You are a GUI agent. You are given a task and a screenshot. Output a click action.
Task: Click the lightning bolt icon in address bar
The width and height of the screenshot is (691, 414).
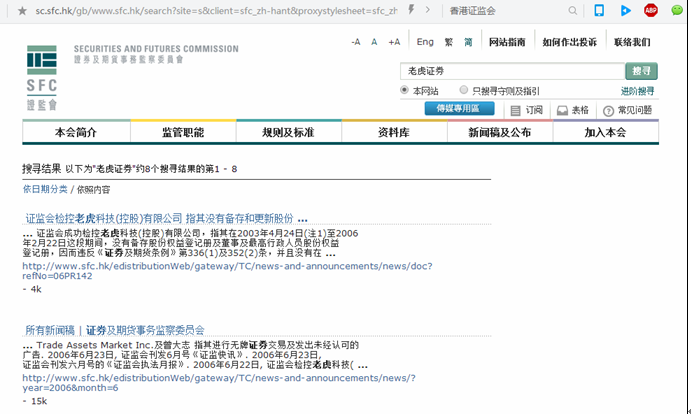tap(413, 10)
